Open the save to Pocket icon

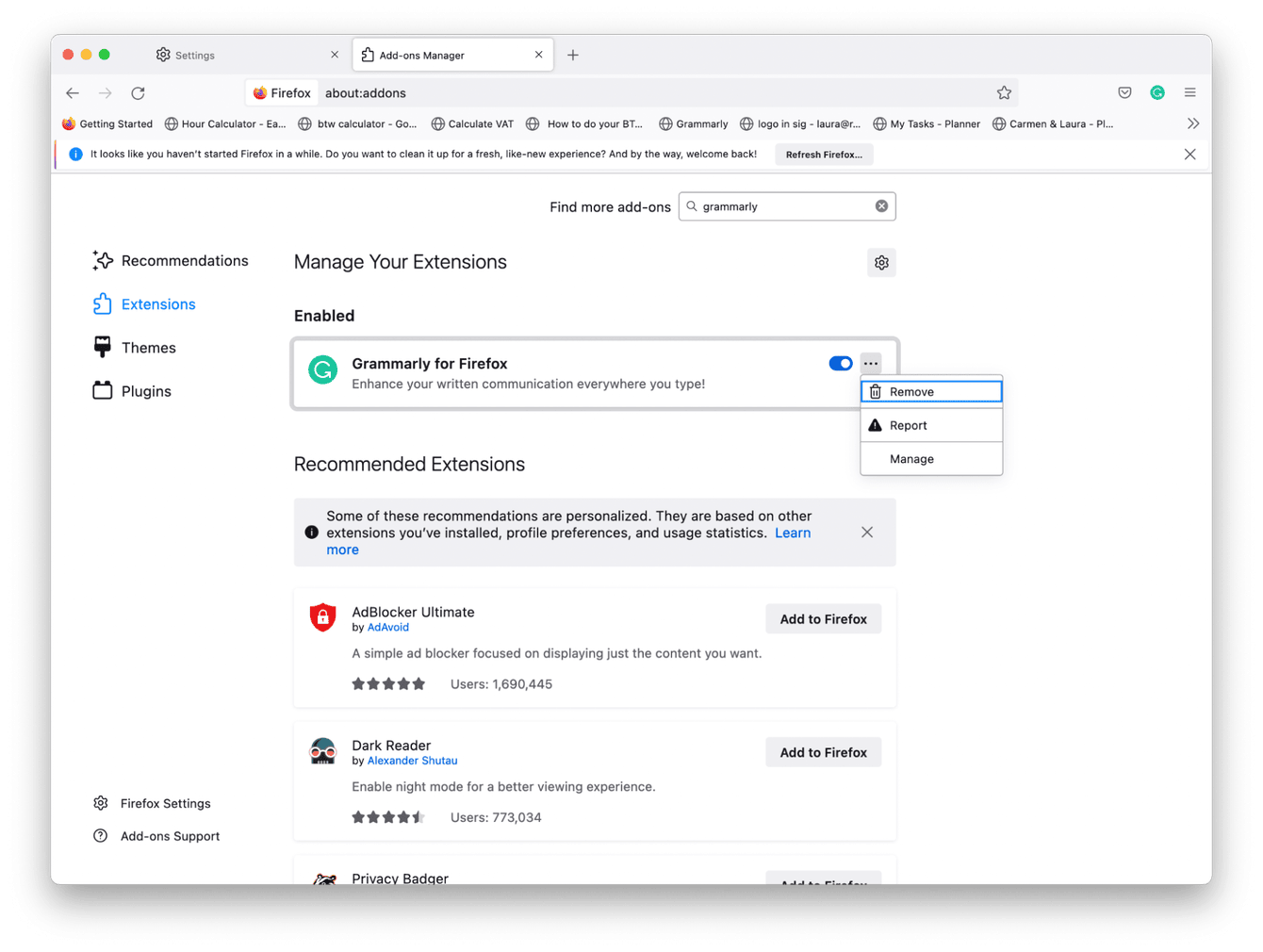click(1124, 92)
